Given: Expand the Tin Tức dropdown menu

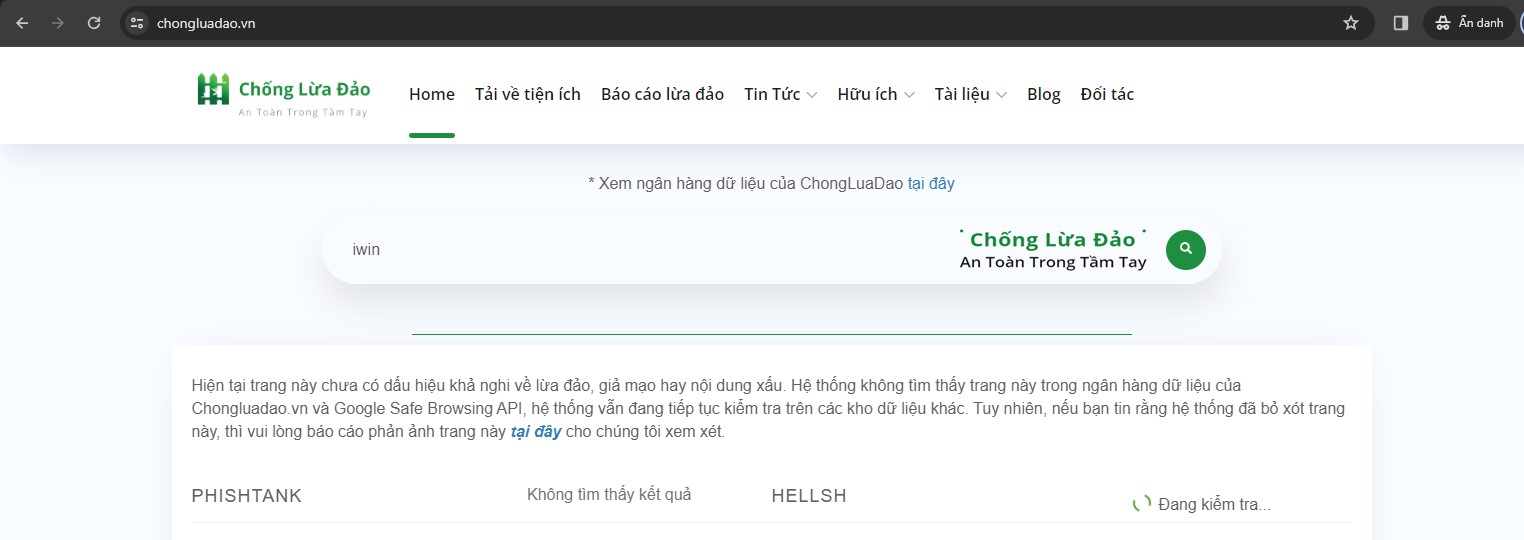Looking at the screenshot, I should [781, 94].
